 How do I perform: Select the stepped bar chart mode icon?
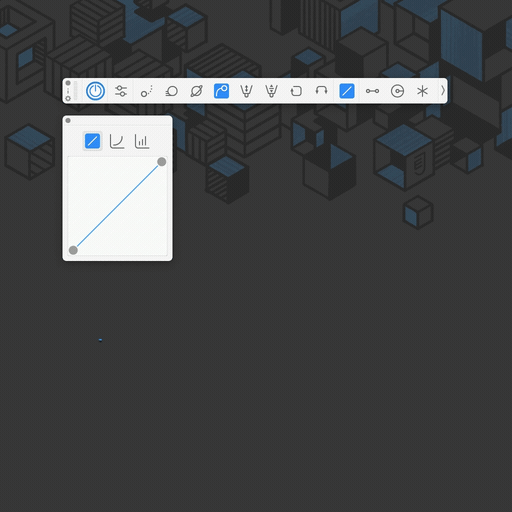(142, 141)
